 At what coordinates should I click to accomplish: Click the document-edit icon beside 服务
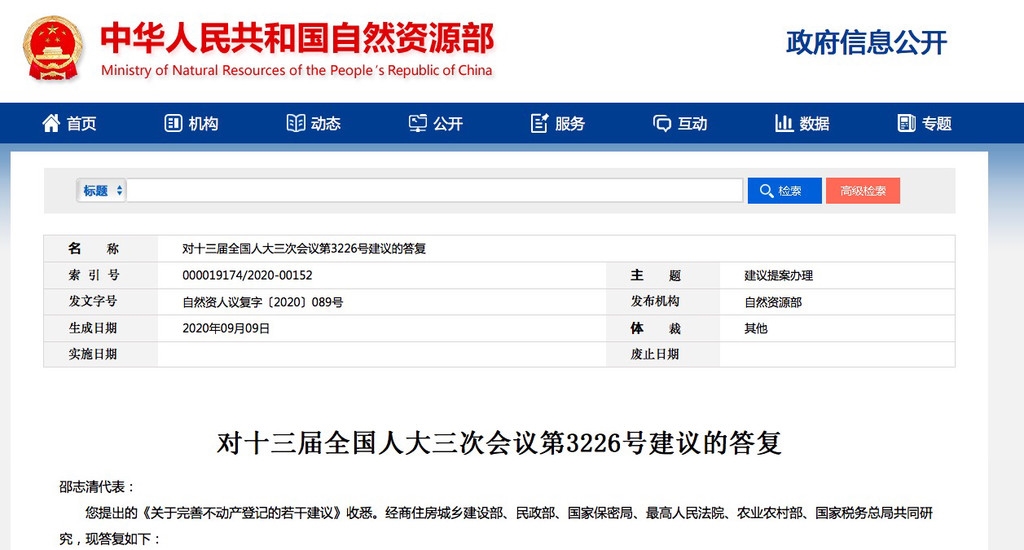click(x=540, y=123)
